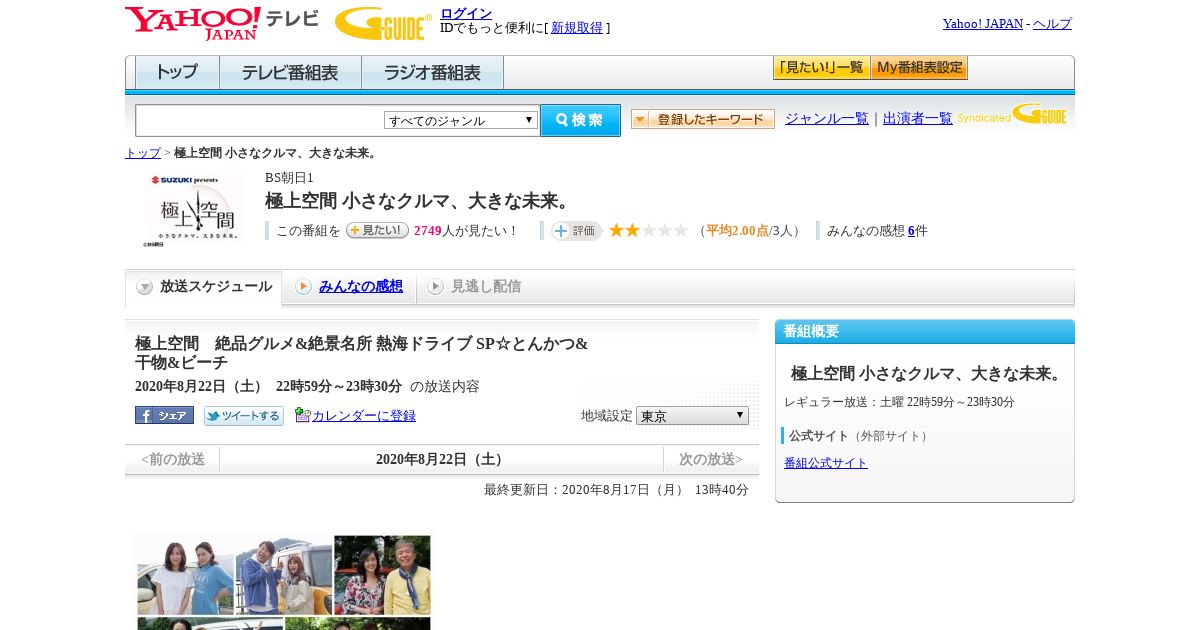The height and width of the screenshot is (630, 1200).
Task: Switch to みんなの感想 tab
Action: (x=360, y=286)
